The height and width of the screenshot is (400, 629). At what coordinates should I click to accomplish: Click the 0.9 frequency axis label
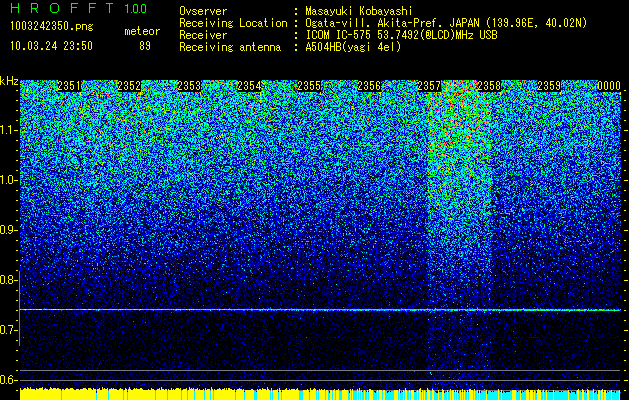(x=7, y=230)
